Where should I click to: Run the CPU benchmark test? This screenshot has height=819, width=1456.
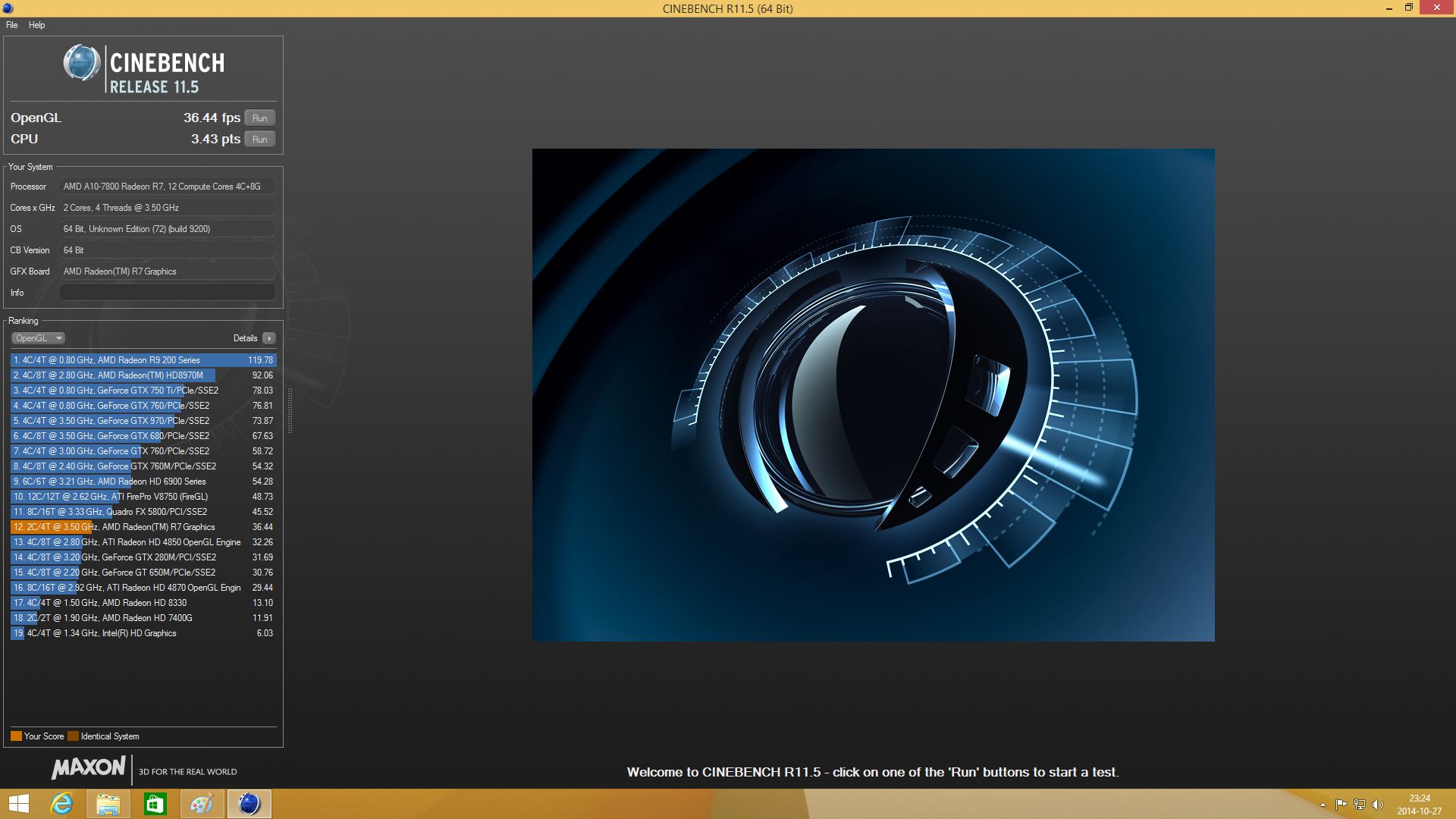point(259,140)
